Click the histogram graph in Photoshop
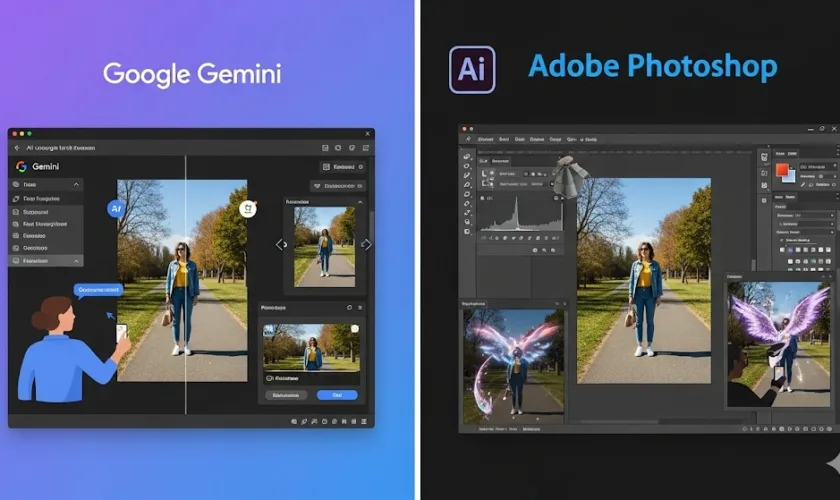 [521, 214]
